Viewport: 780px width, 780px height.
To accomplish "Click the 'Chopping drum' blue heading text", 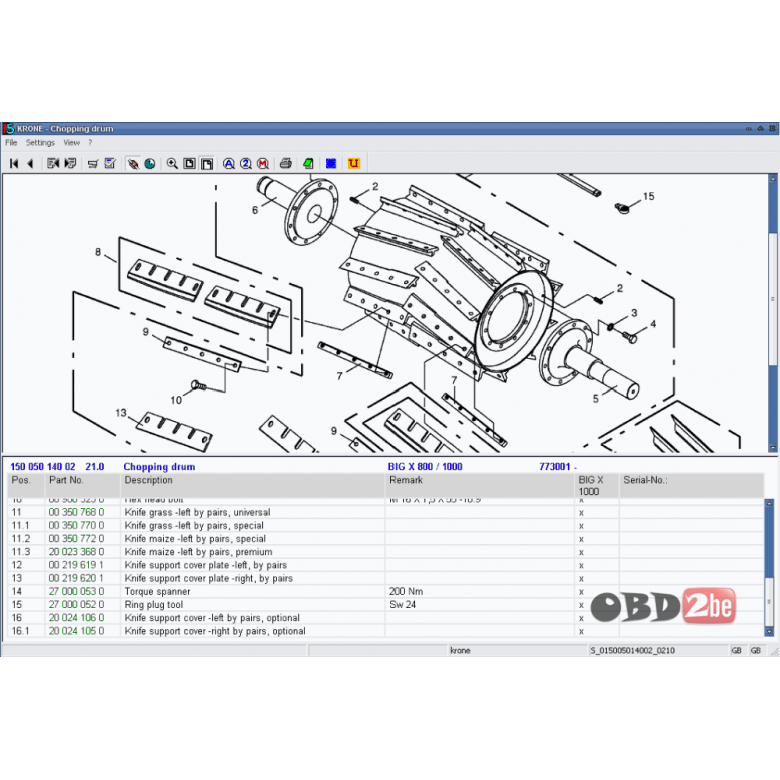I will coord(159,467).
